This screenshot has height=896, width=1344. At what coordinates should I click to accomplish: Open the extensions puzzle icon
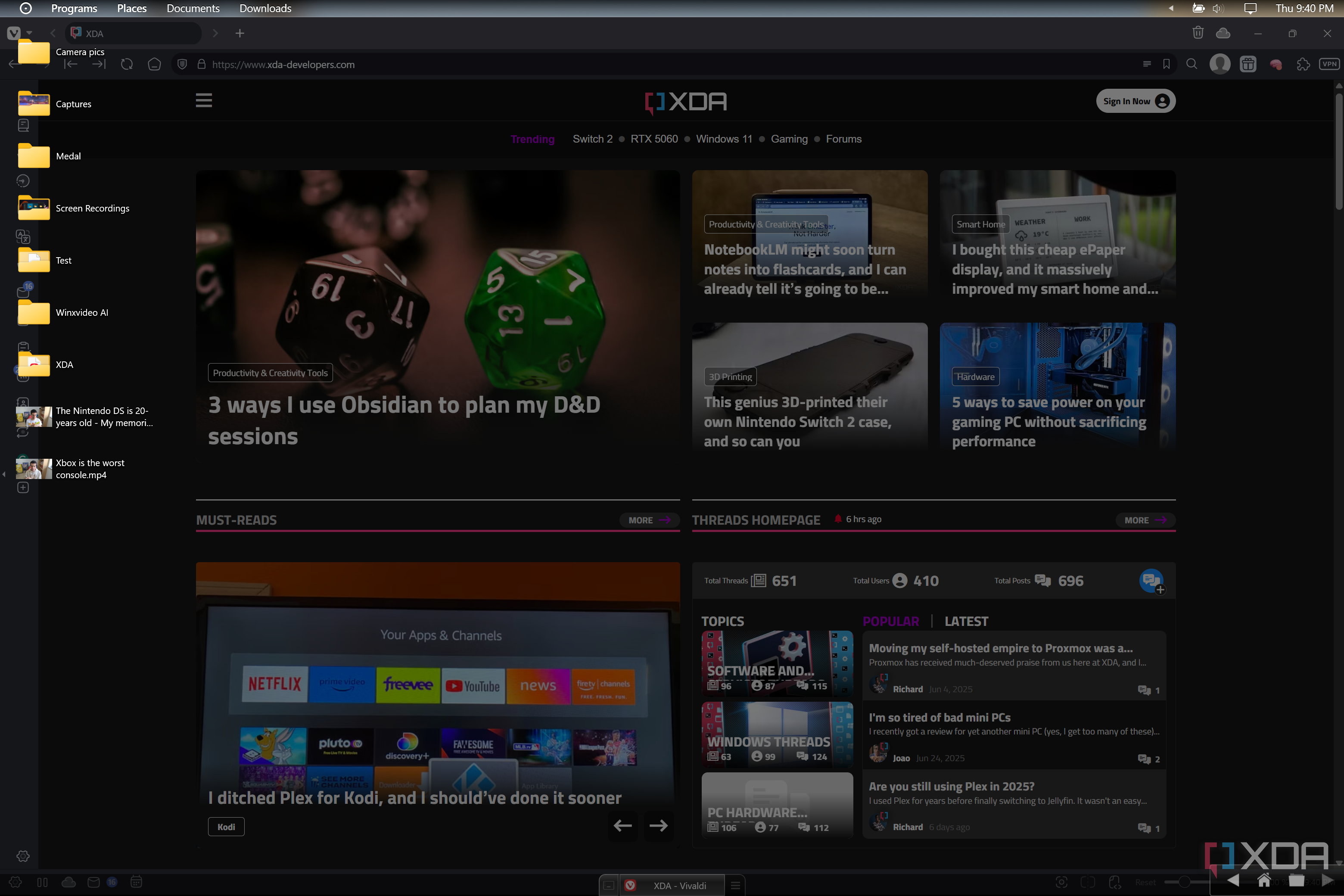click(1303, 65)
